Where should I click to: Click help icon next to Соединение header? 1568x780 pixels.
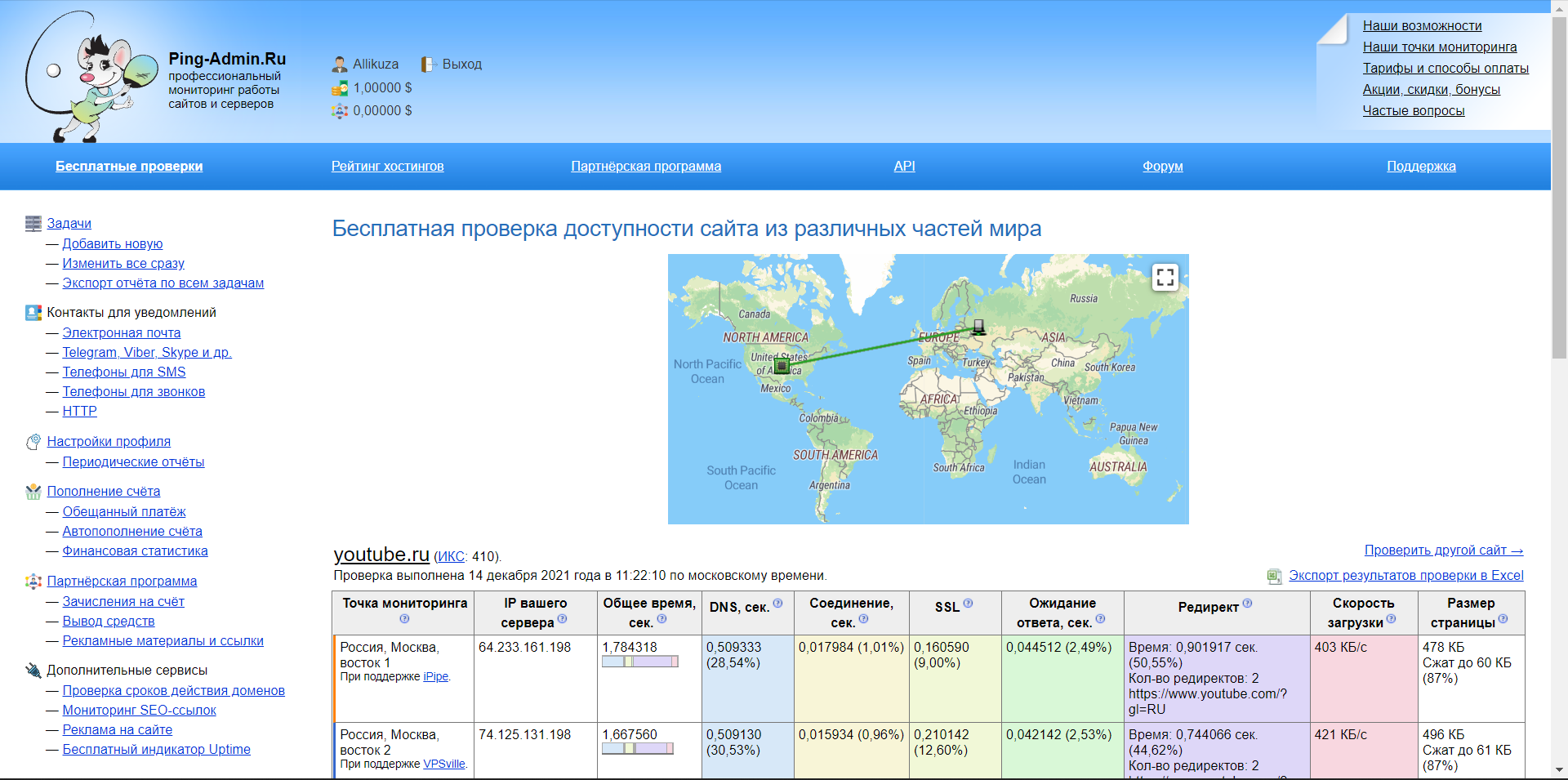863,619
